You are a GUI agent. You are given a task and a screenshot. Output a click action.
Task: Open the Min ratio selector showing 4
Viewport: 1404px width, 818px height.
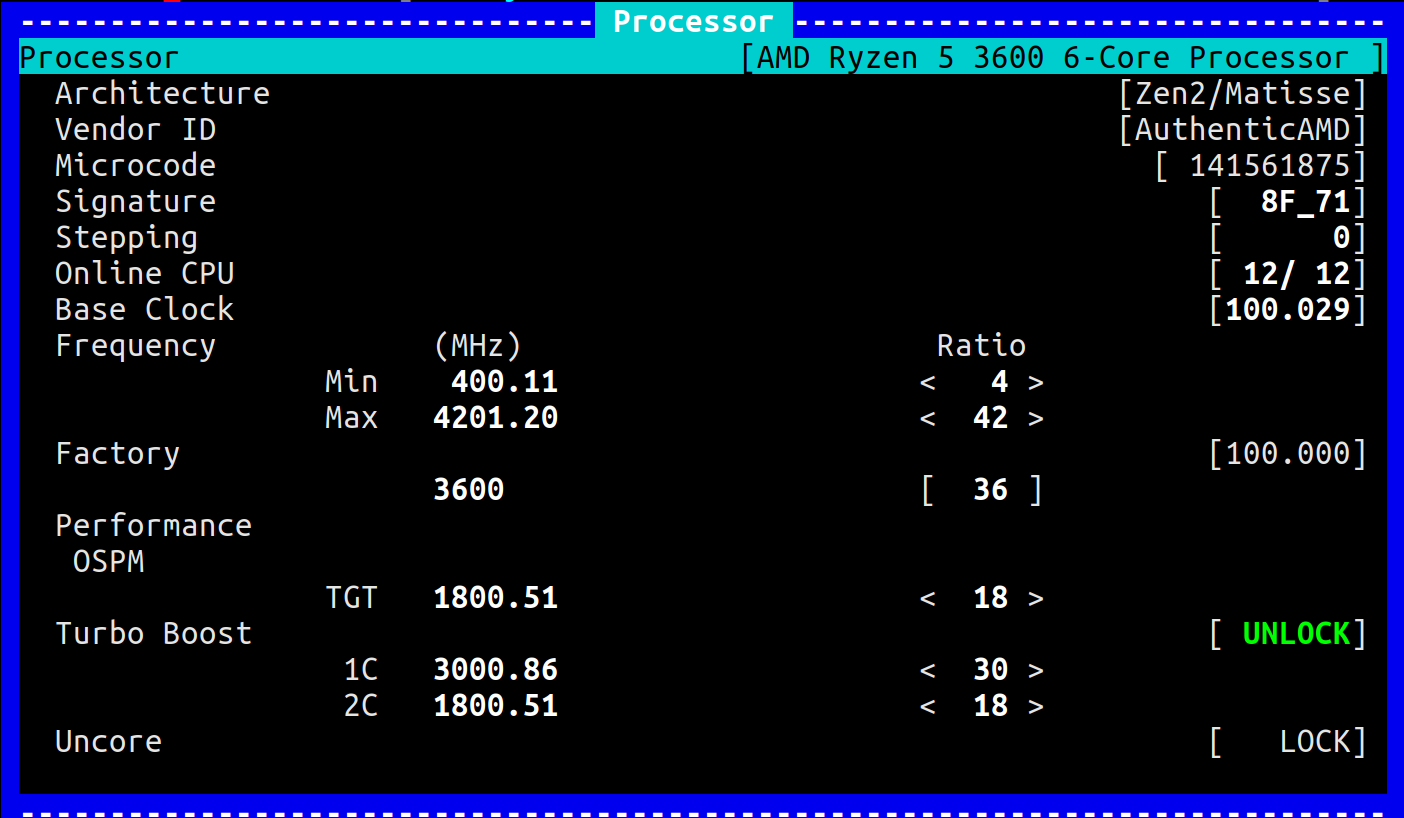(981, 382)
